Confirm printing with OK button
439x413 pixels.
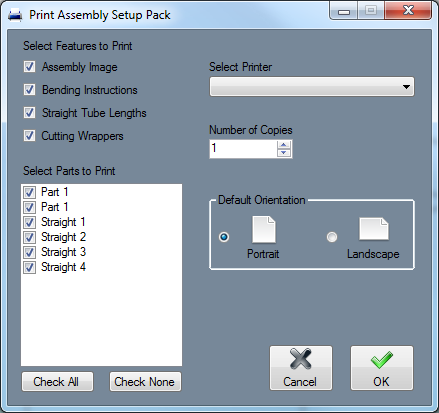pos(382,368)
